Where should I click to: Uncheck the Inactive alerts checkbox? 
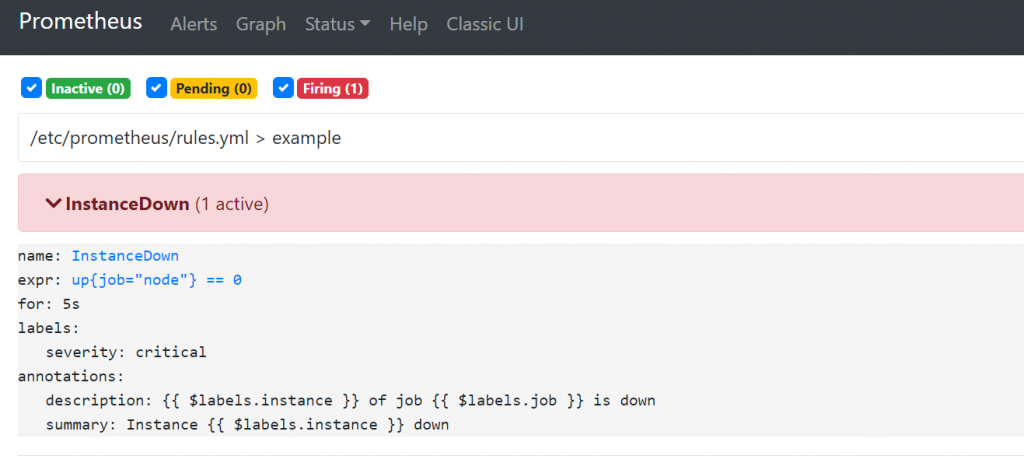tap(31, 88)
